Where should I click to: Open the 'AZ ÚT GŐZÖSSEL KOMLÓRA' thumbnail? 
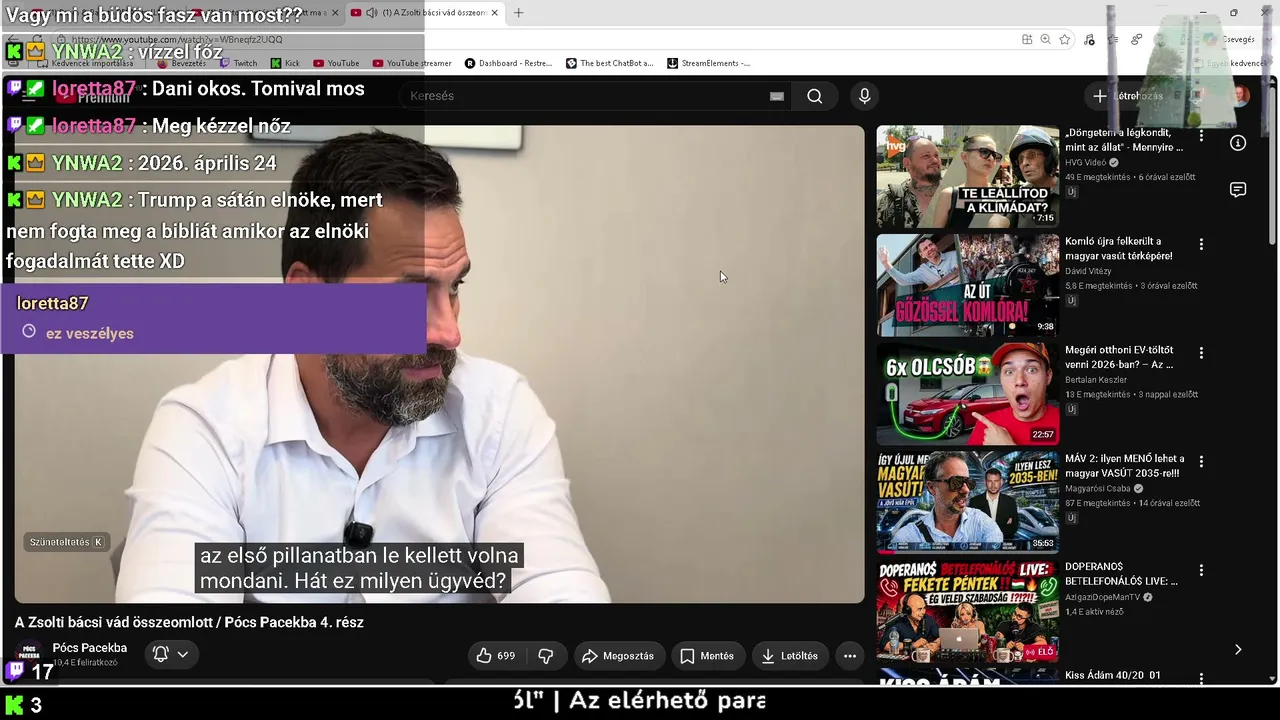(968, 285)
